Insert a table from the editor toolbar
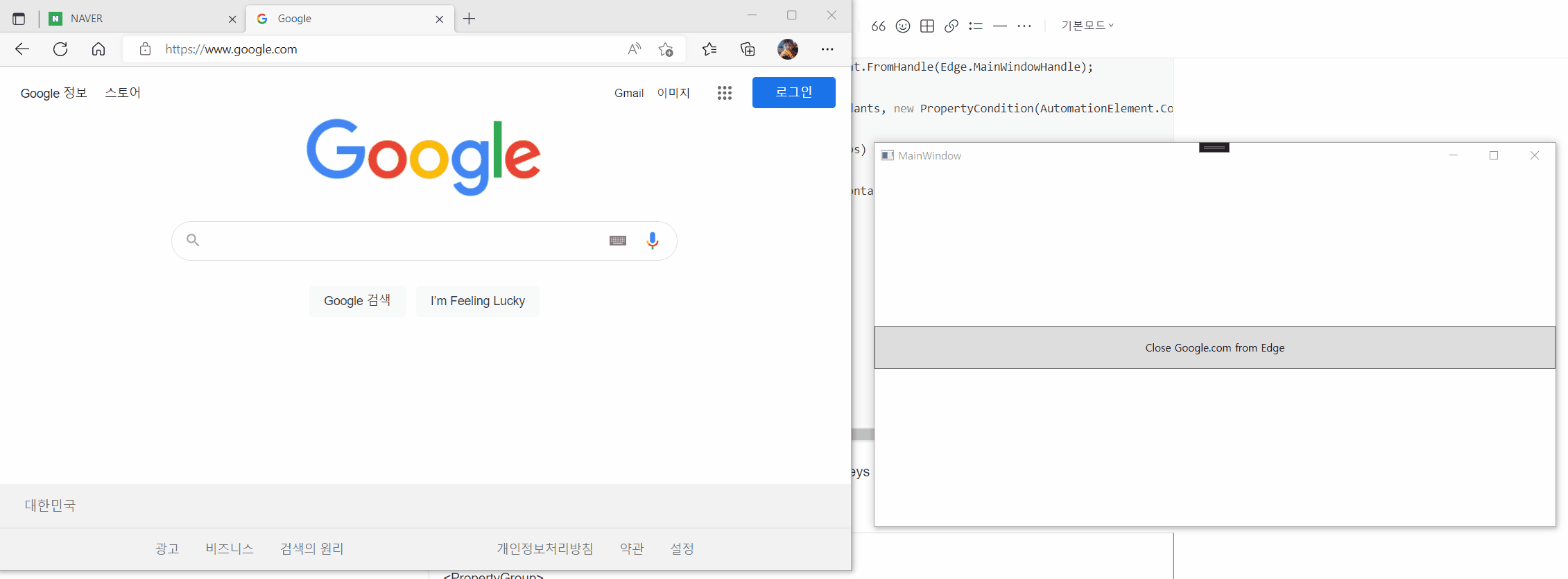 [927, 26]
